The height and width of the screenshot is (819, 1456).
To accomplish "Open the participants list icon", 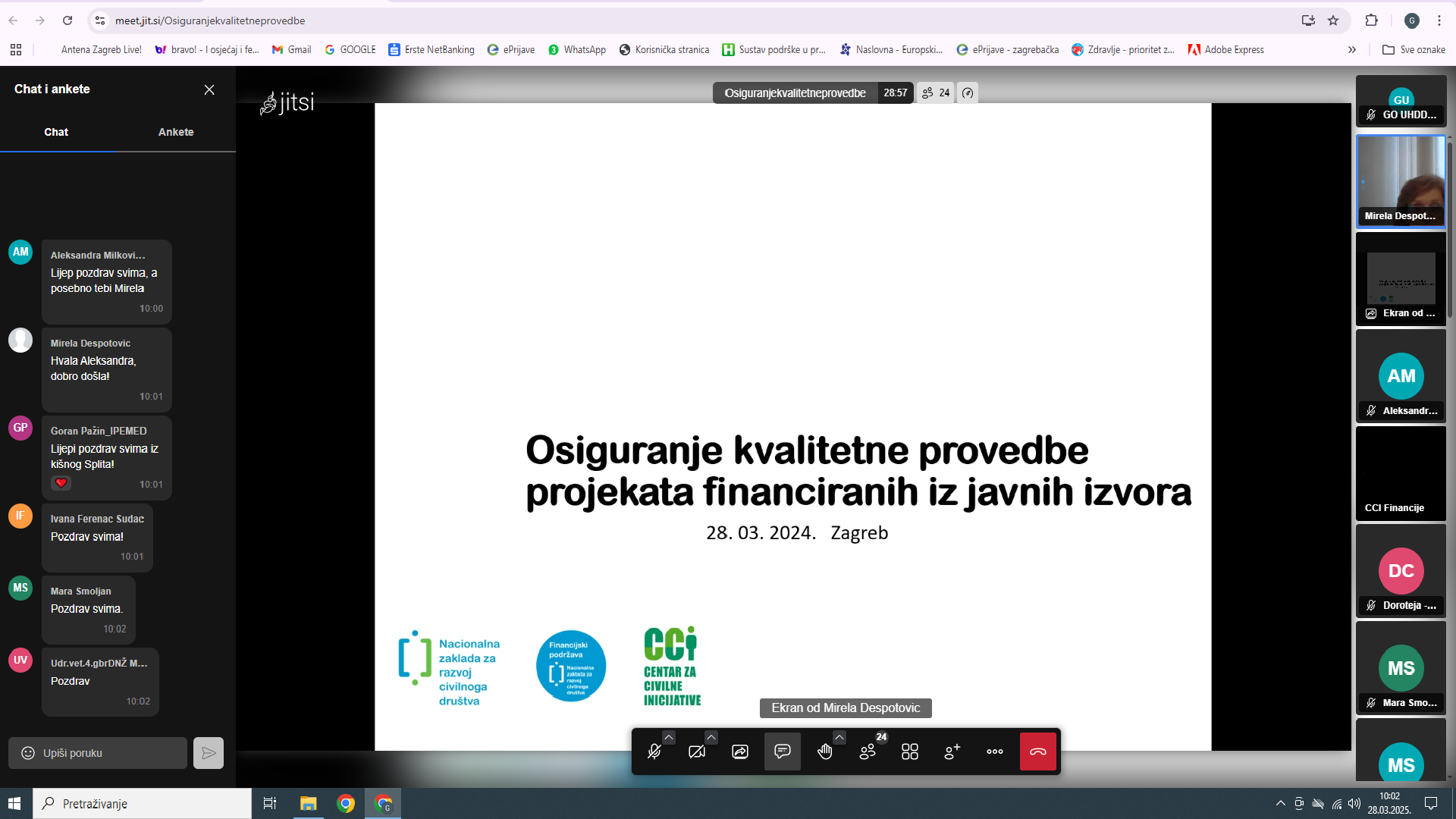I will (x=868, y=752).
